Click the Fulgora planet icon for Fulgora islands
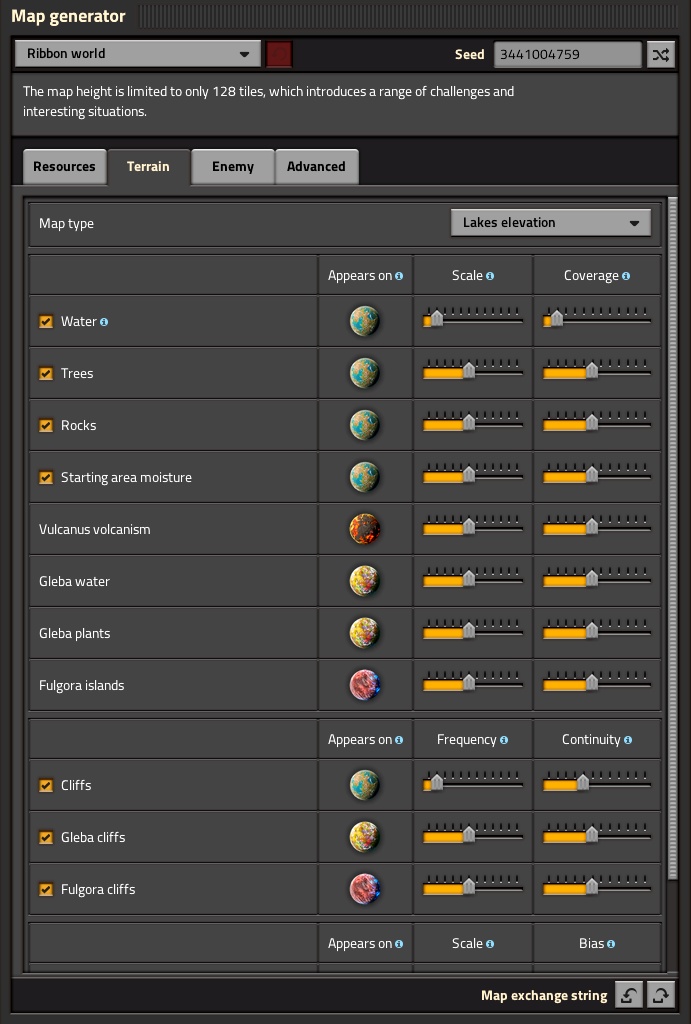Screen dimensions: 691x1024 click(364, 685)
